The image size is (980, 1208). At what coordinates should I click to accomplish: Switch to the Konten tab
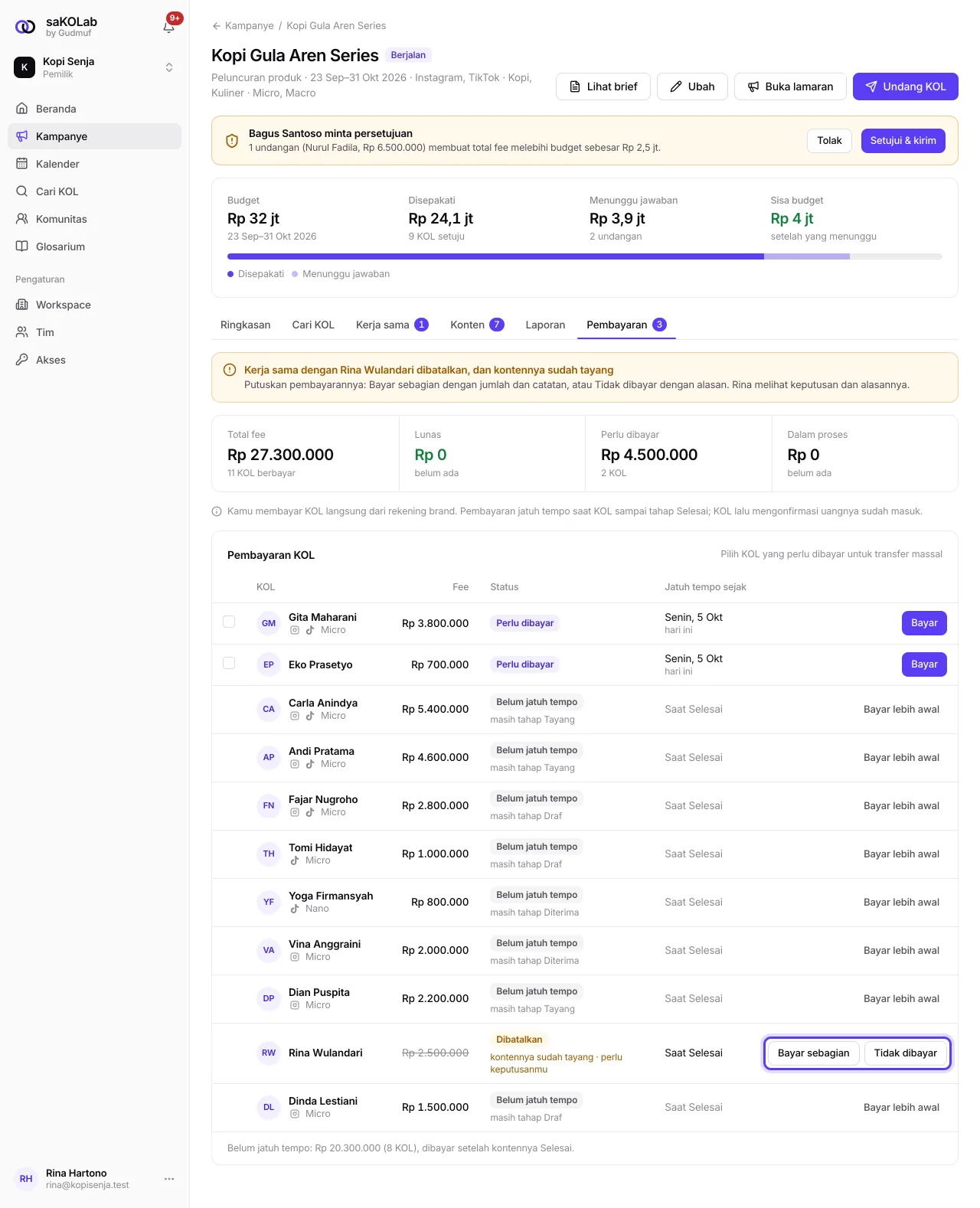click(x=477, y=325)
